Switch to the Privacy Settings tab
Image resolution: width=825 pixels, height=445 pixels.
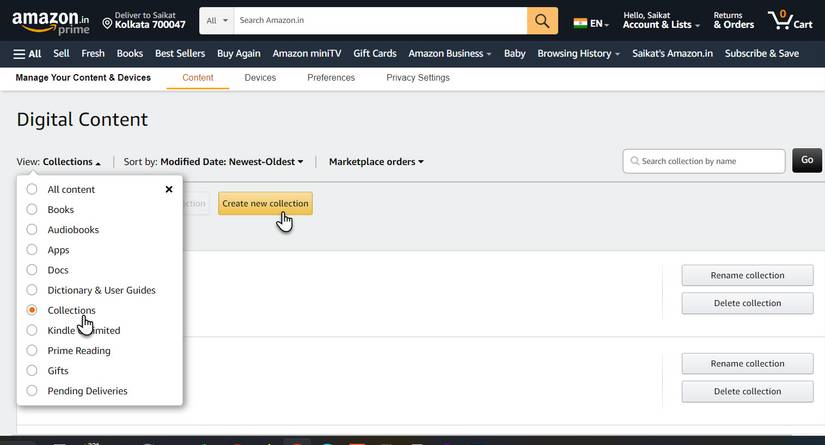tap(418, 78)
